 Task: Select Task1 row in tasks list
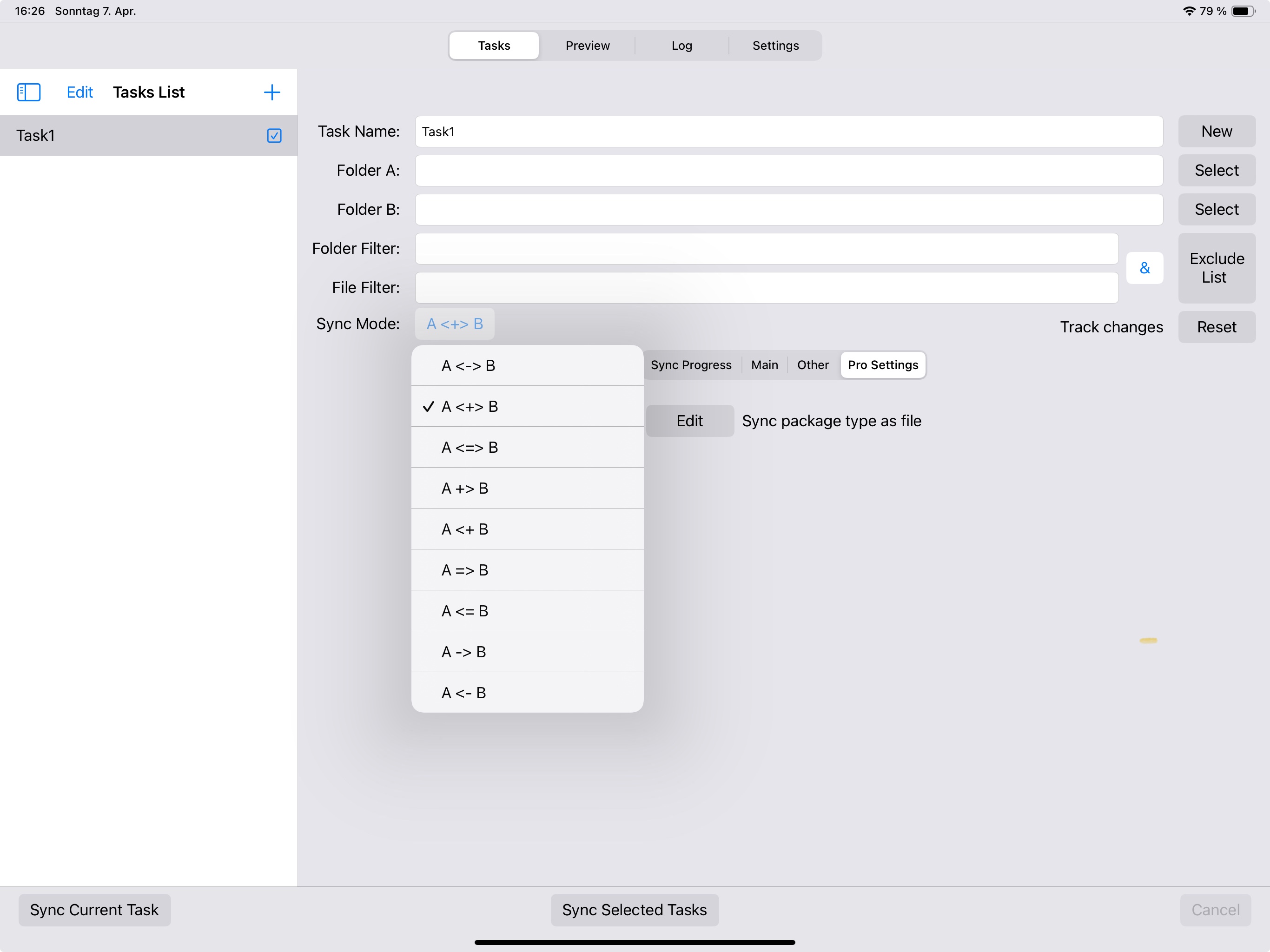132,136
